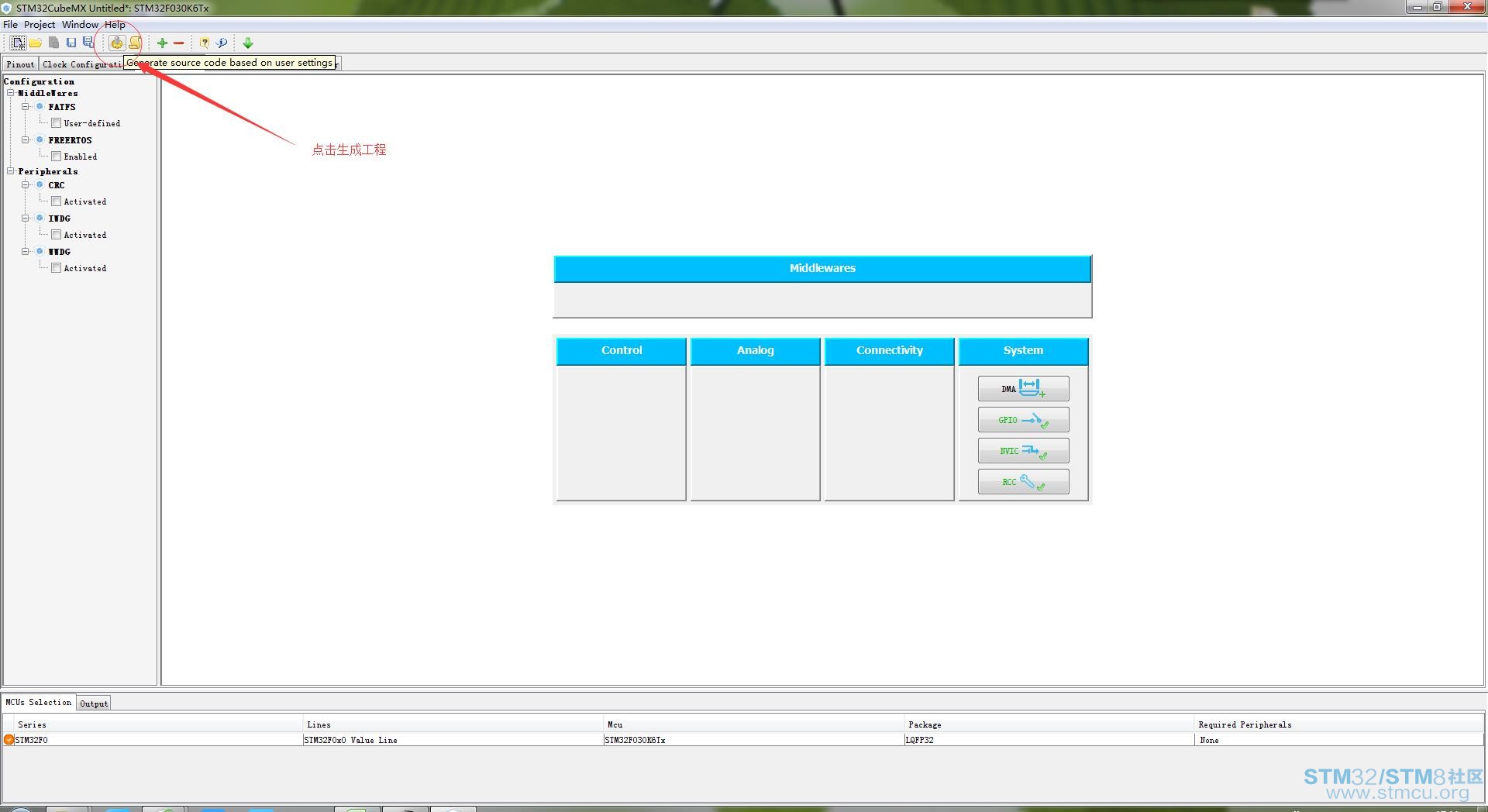The height and width of the screenshot is (812, 1488).
Task: Check the Activated box under CRC
Action: [x=56, y=201]
